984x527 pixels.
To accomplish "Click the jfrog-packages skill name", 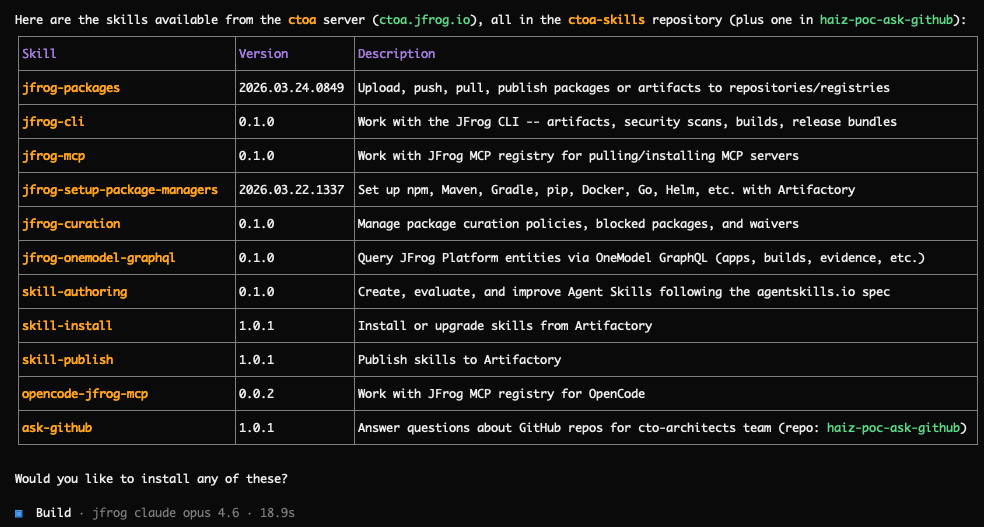I will [x=71, y=88].
